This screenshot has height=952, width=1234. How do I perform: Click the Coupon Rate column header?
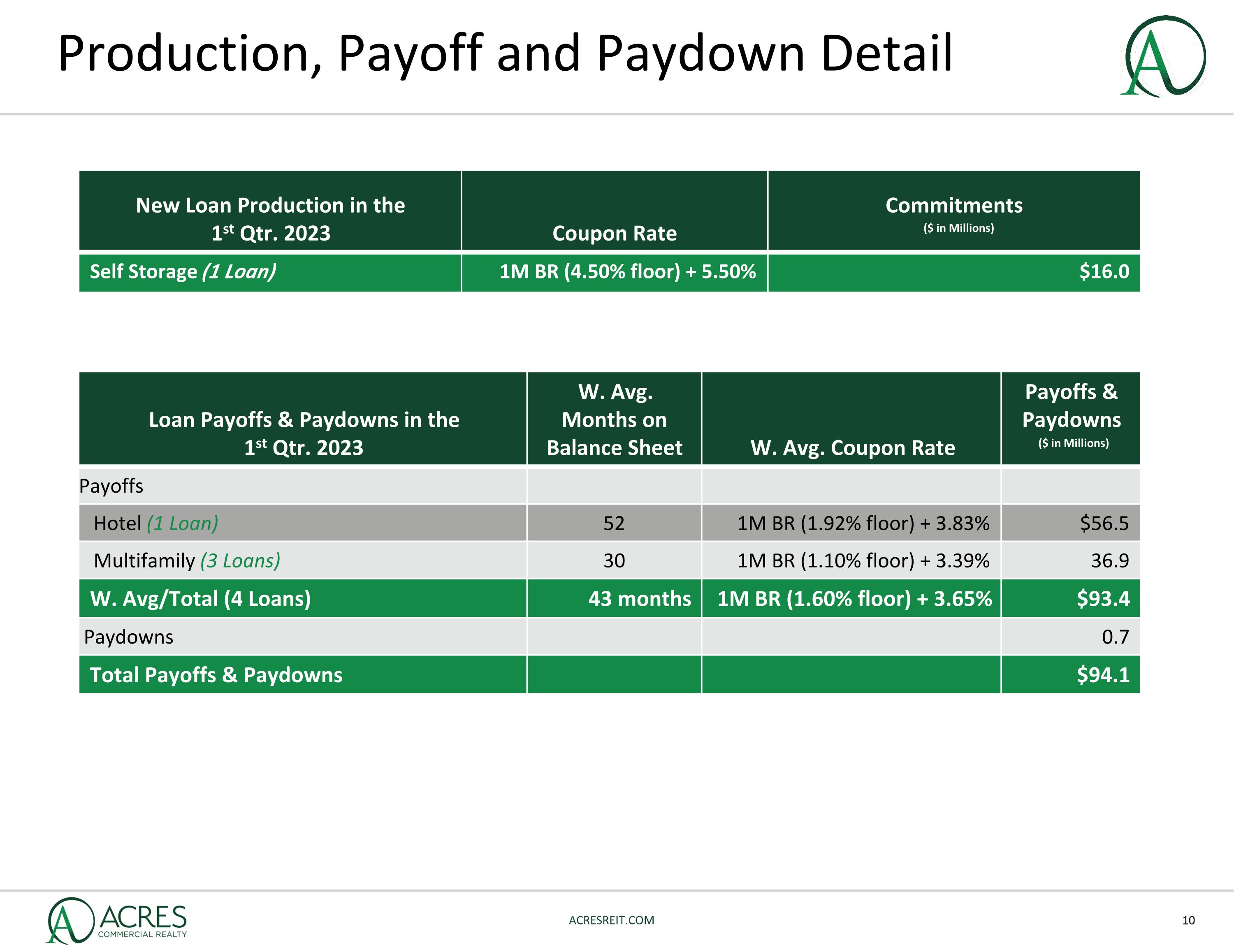coord(614,233)
